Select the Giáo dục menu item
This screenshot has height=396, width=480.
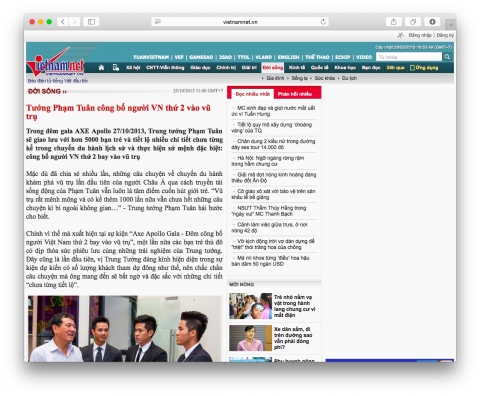pyautogui.click(x=200, y=68)
